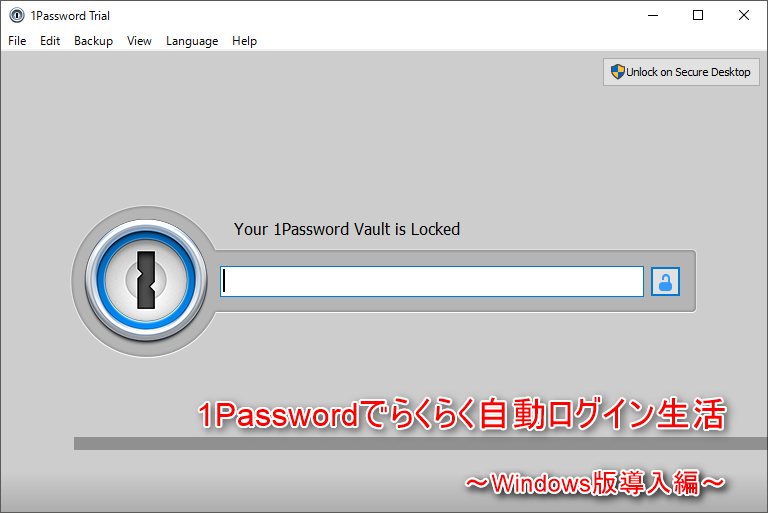Image resolution: width=768 pixels, height=513 pixels.
Task: Click the 1Password Trial window title
Action: pos(70,16)
